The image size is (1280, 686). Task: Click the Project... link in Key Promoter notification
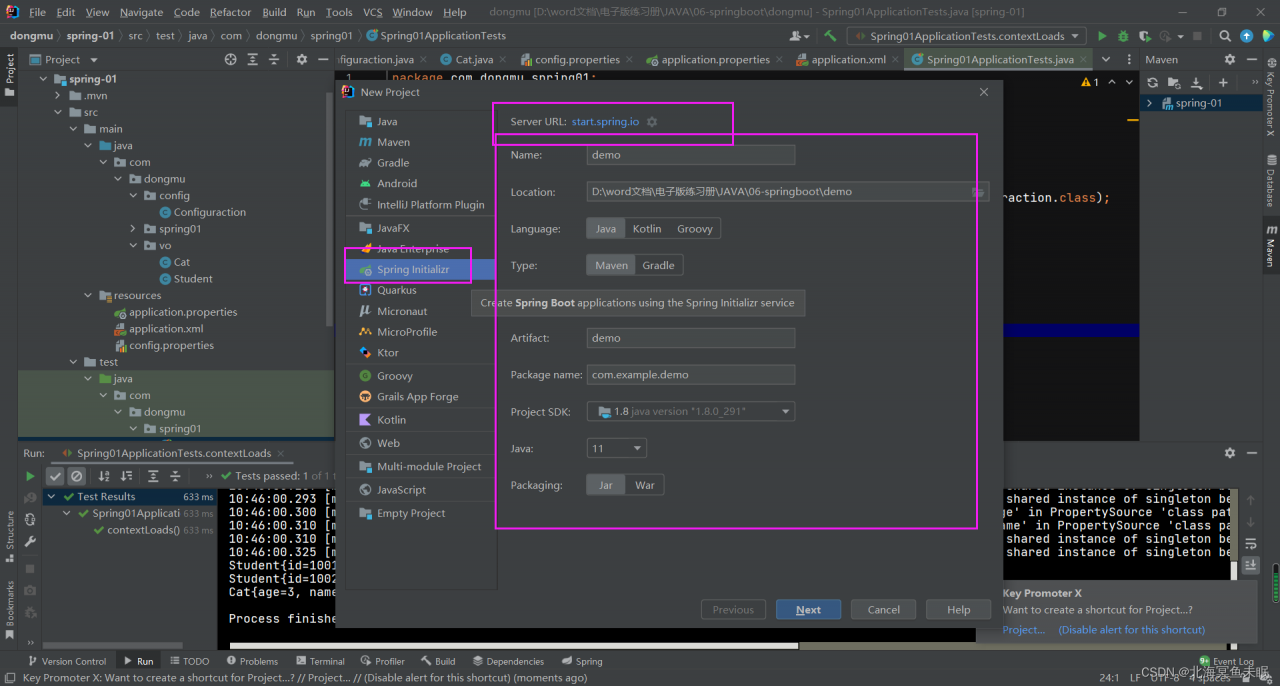tap(1024, 630)
